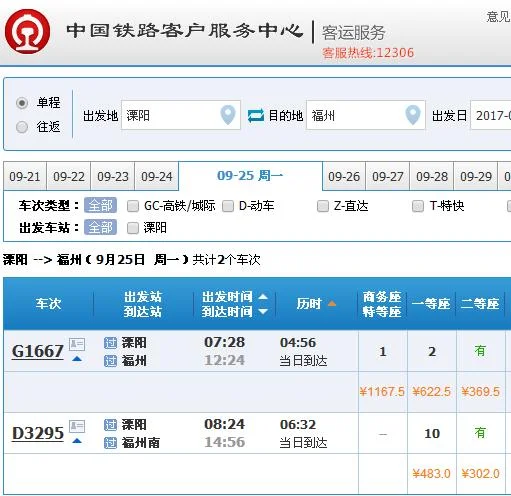The width and height of the screenshot is (511, 496).
Task: Check GC-高铁/城际 train type
Action: pos(133,206)
